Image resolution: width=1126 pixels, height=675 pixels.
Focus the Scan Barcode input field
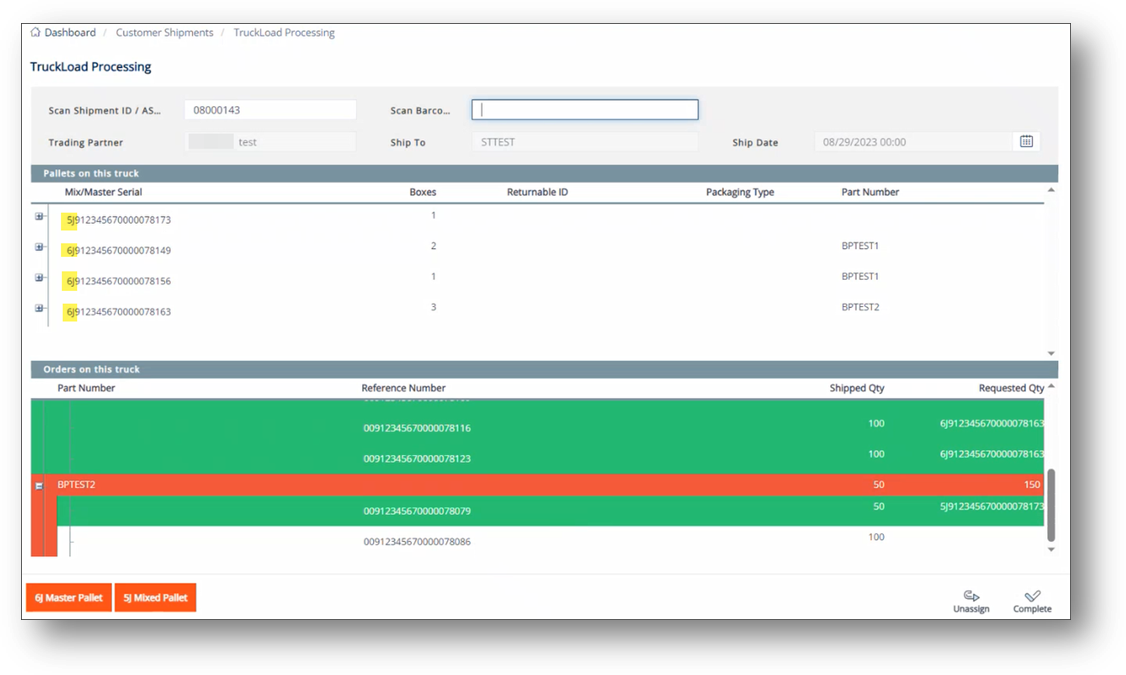[585, 110]
